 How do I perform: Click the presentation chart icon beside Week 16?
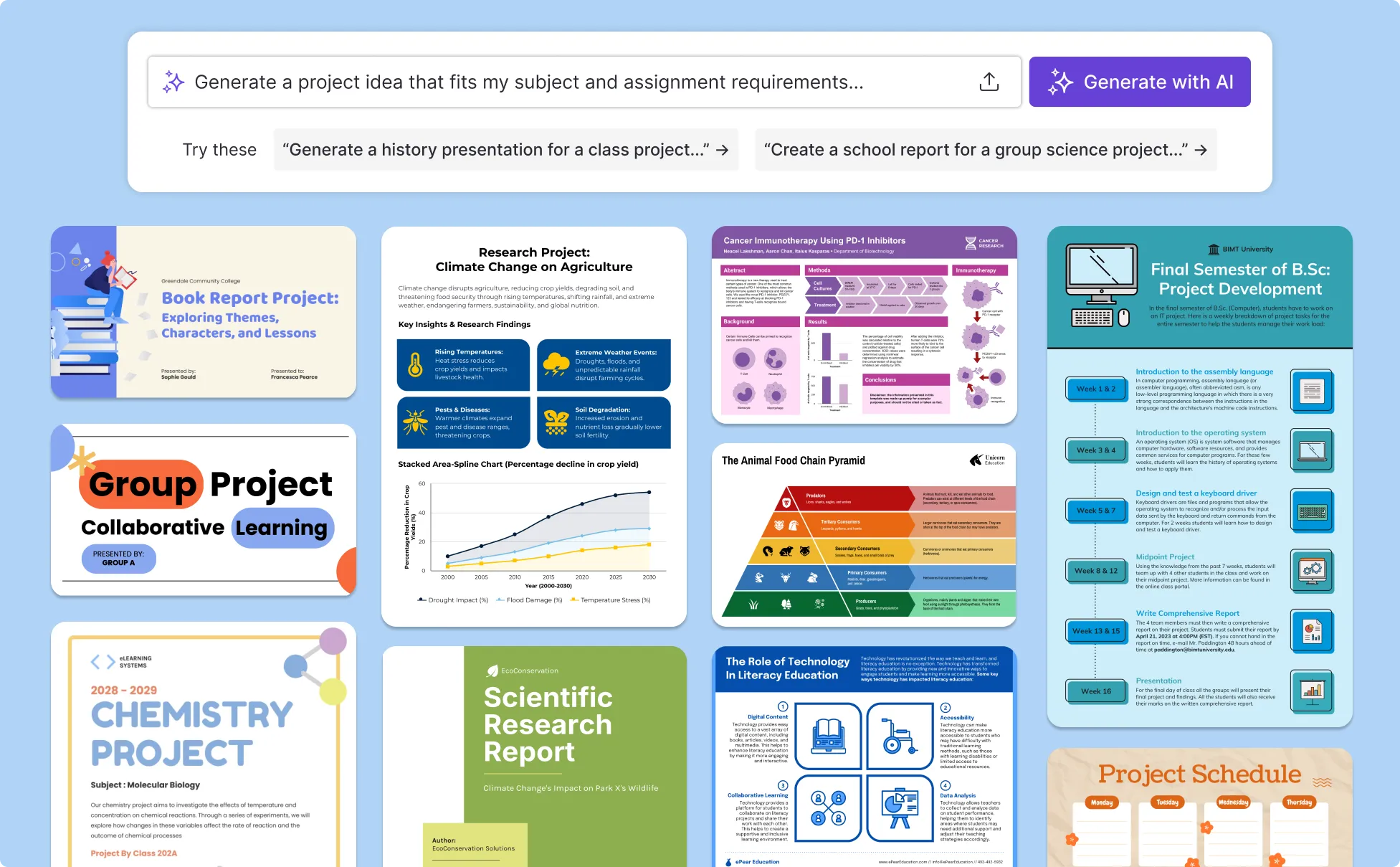(1312, 691)
